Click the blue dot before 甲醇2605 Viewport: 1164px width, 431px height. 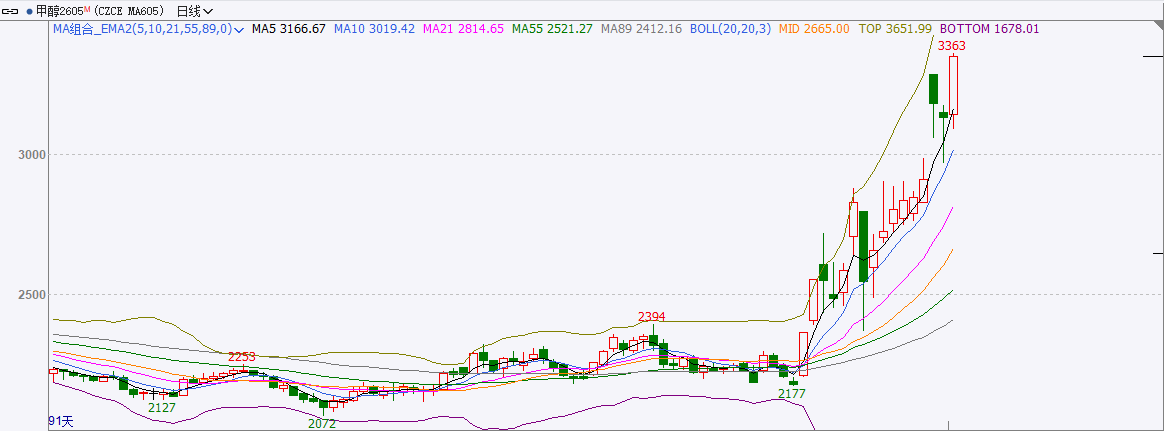tap(29, 11)
